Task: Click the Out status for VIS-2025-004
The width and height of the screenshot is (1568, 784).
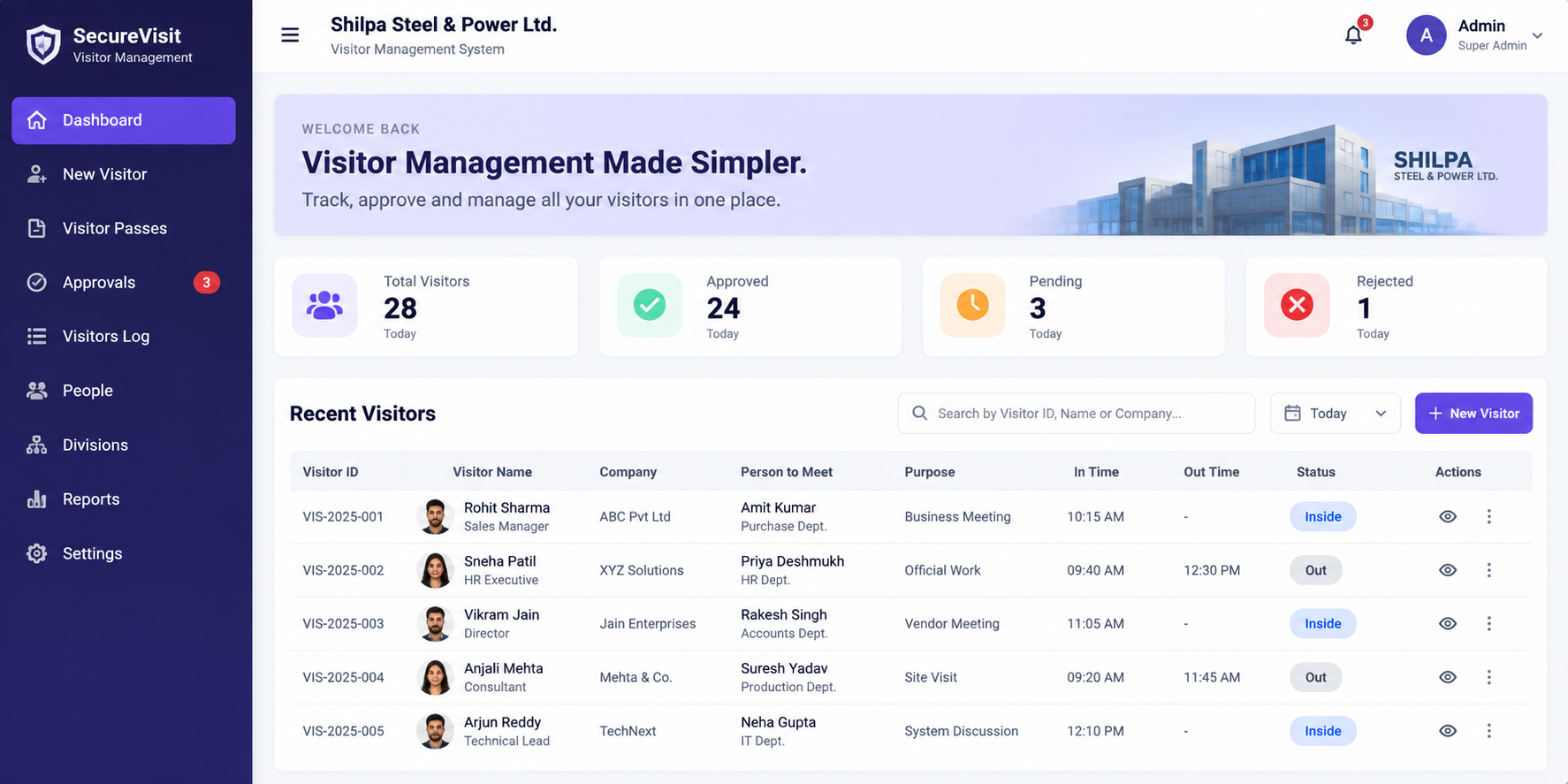Action: point(1315,677)
